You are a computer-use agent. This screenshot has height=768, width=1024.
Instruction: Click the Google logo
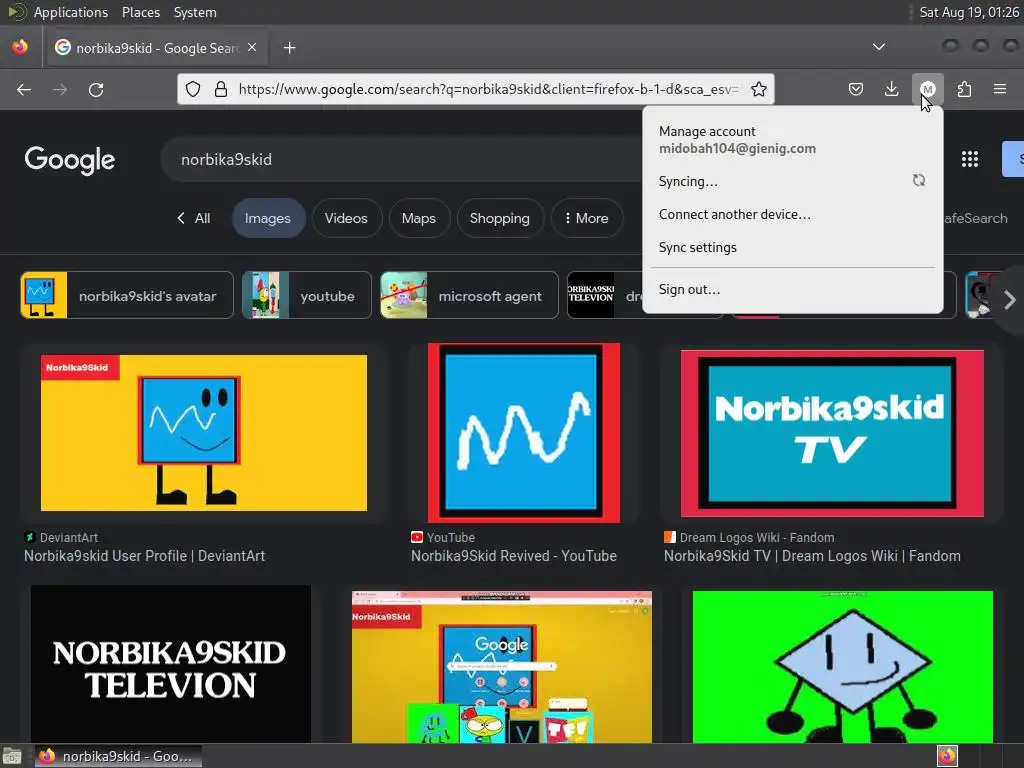(70, 160)
